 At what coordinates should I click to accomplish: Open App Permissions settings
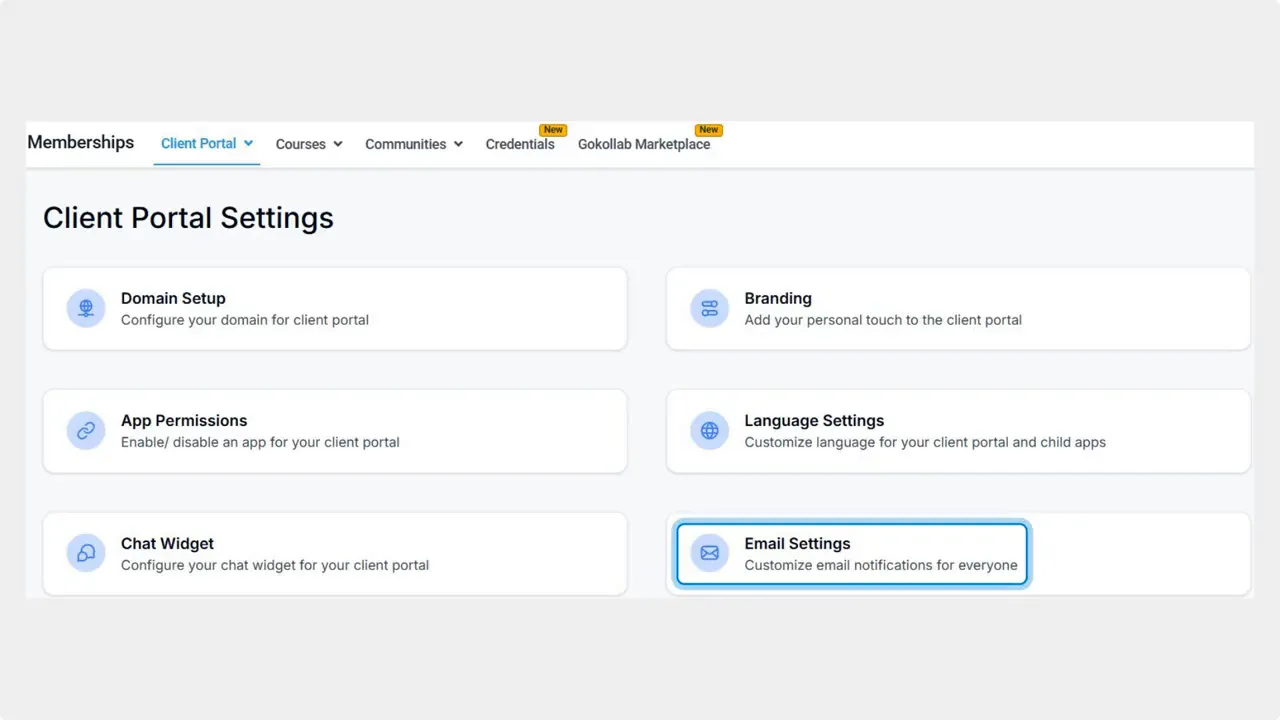click(335, 430)
